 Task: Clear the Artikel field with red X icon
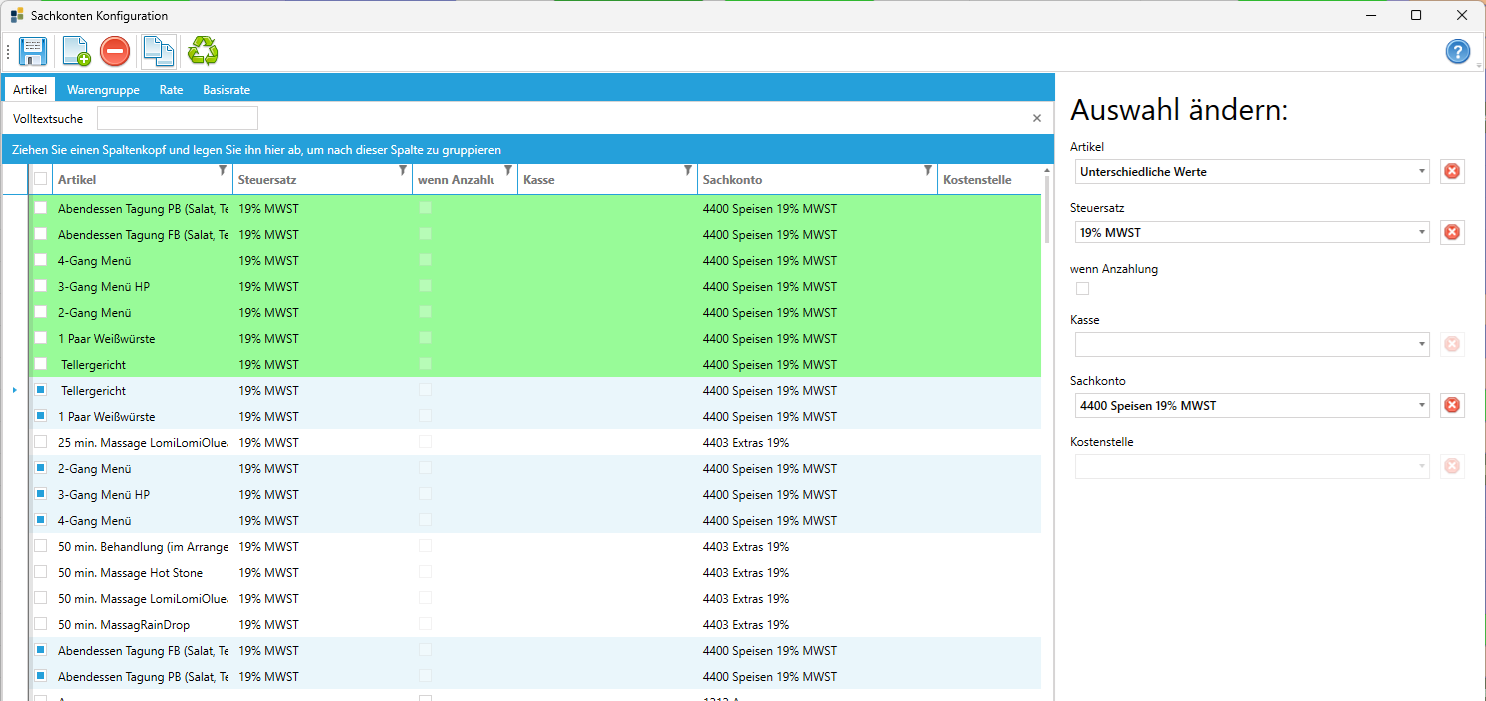[x=1452, y=172]
